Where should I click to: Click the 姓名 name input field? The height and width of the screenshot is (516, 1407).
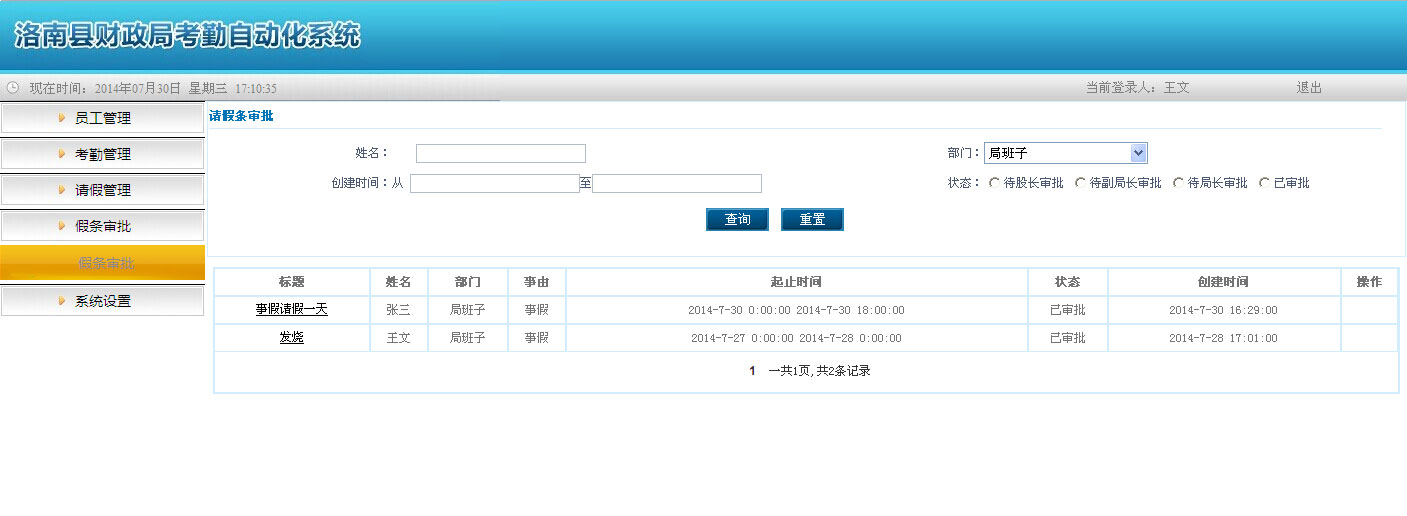pos(500,153)
